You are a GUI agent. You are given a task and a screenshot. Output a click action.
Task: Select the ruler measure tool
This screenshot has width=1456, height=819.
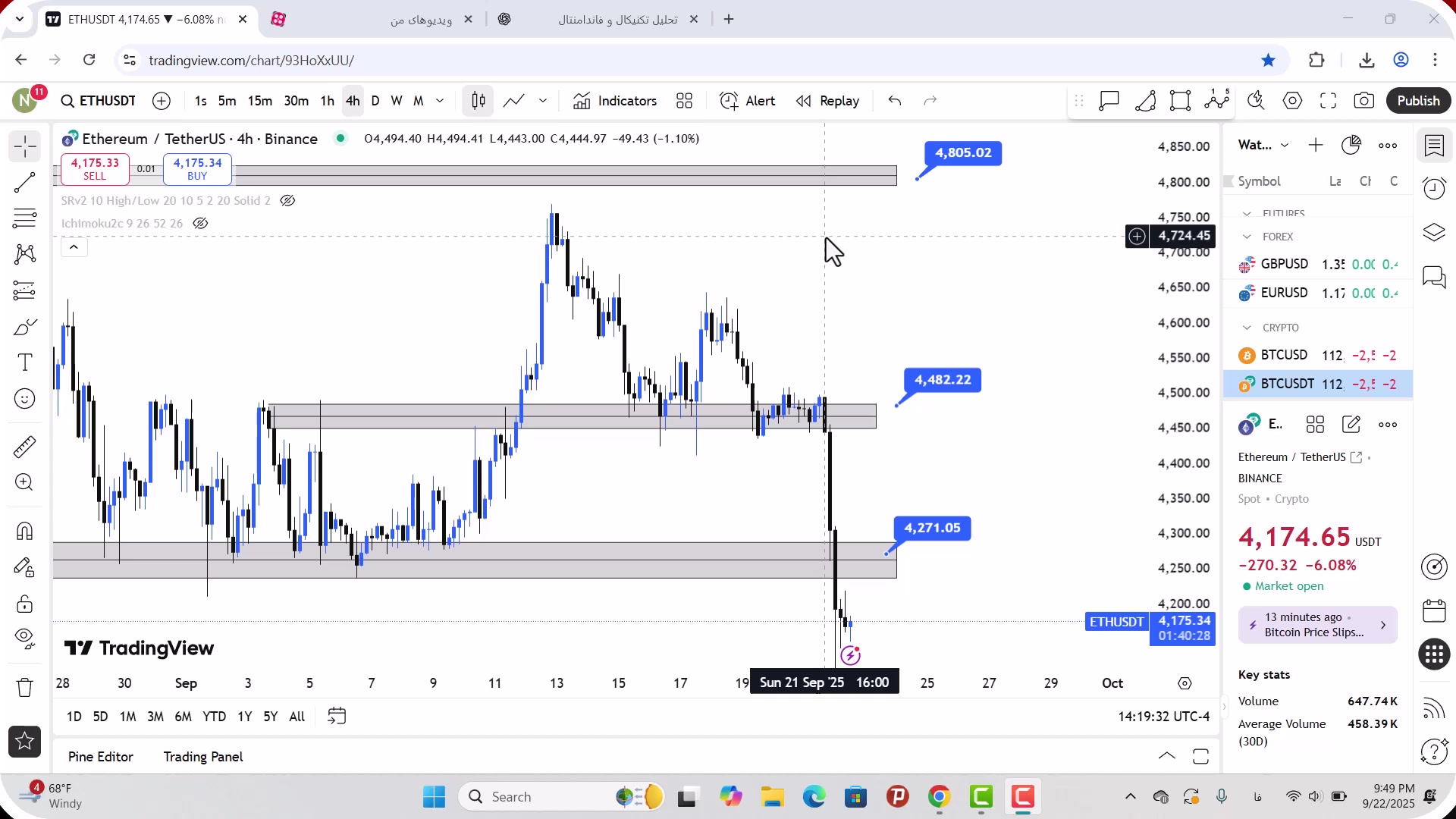[x=25, y=447]
